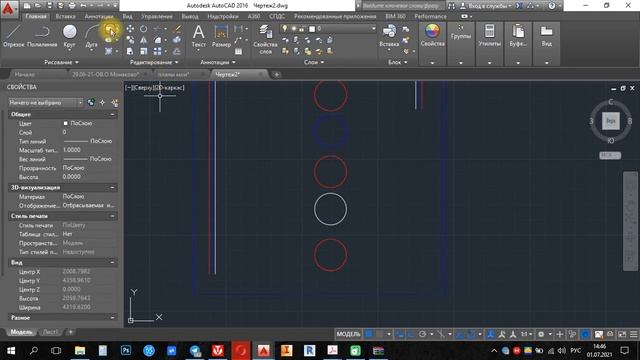640x360 pixels.
Task: Open the Лист1 layout tab
Action: [51, 332]
